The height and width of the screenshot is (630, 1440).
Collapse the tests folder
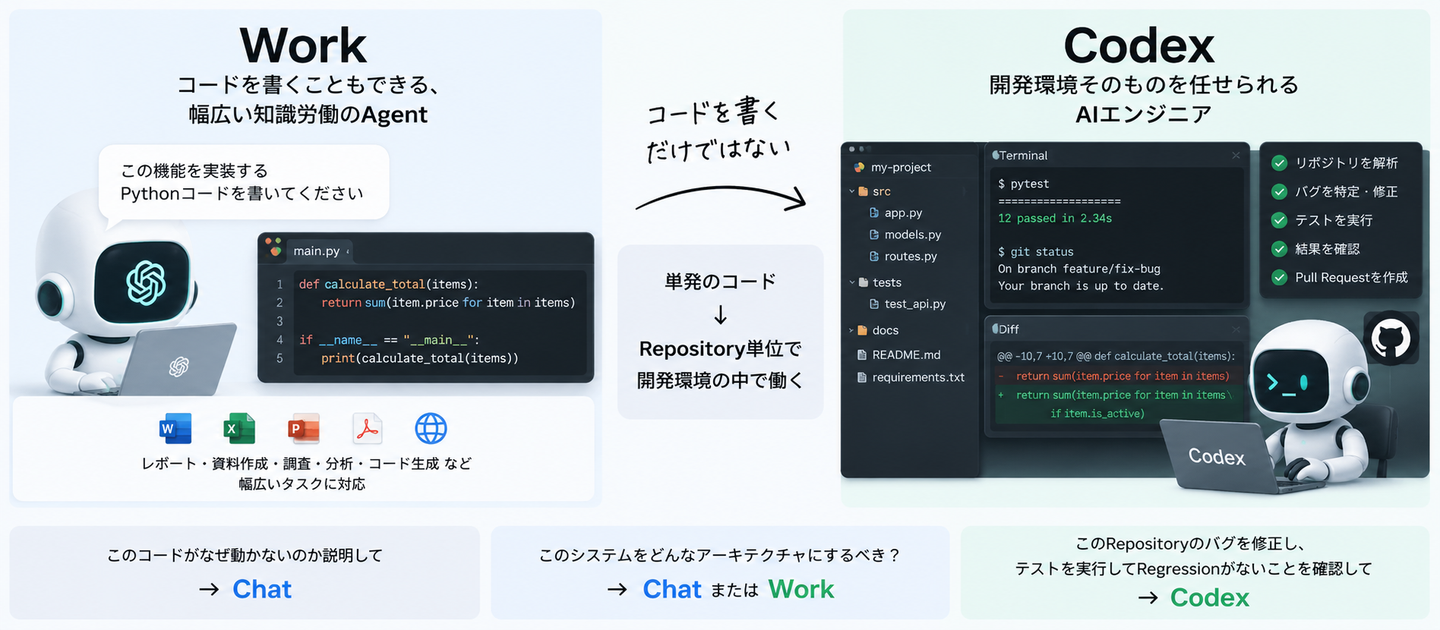[x=852, y=283]
